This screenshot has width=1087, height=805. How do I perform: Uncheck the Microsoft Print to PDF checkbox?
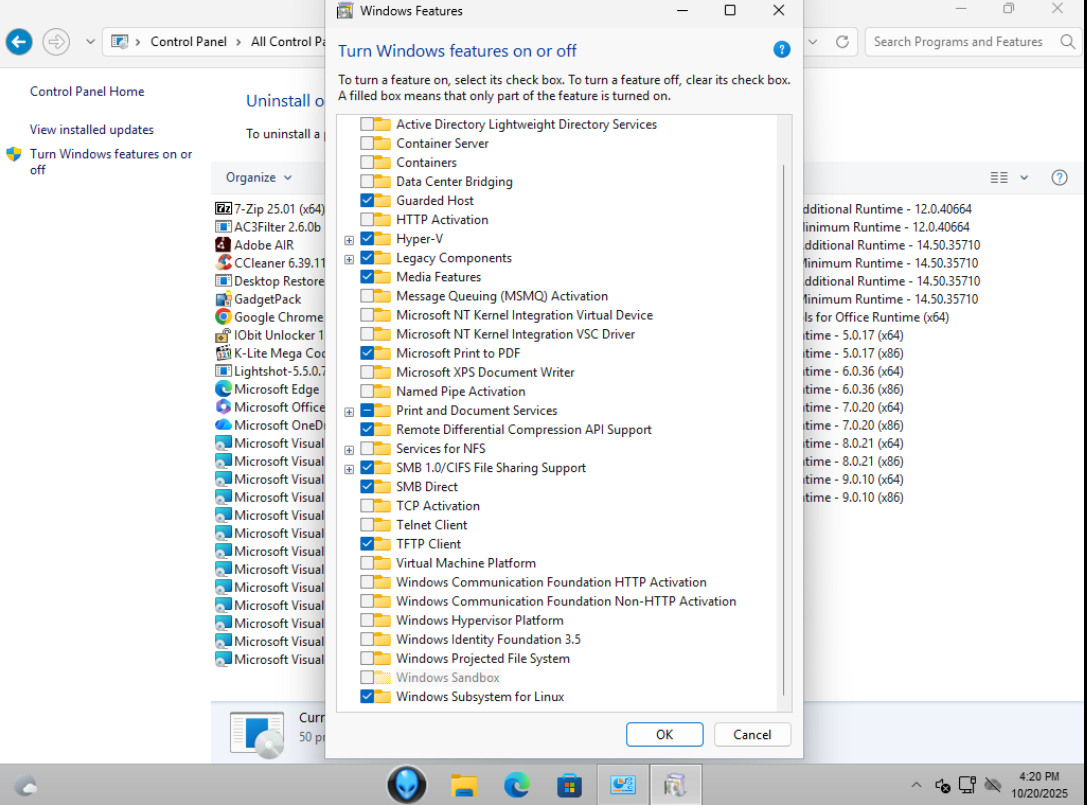coord(367,353)
